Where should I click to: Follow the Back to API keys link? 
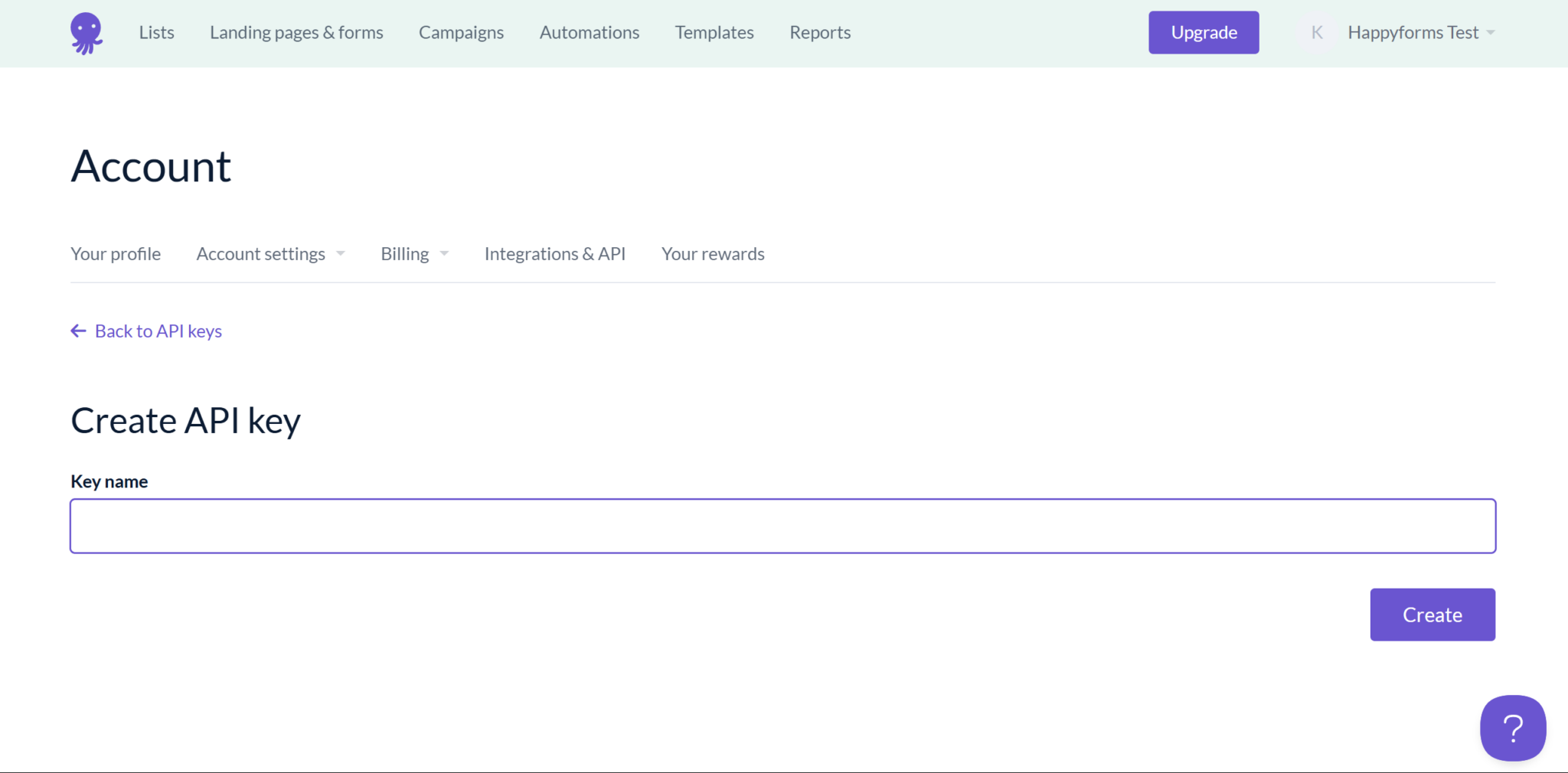click(158, 331)
